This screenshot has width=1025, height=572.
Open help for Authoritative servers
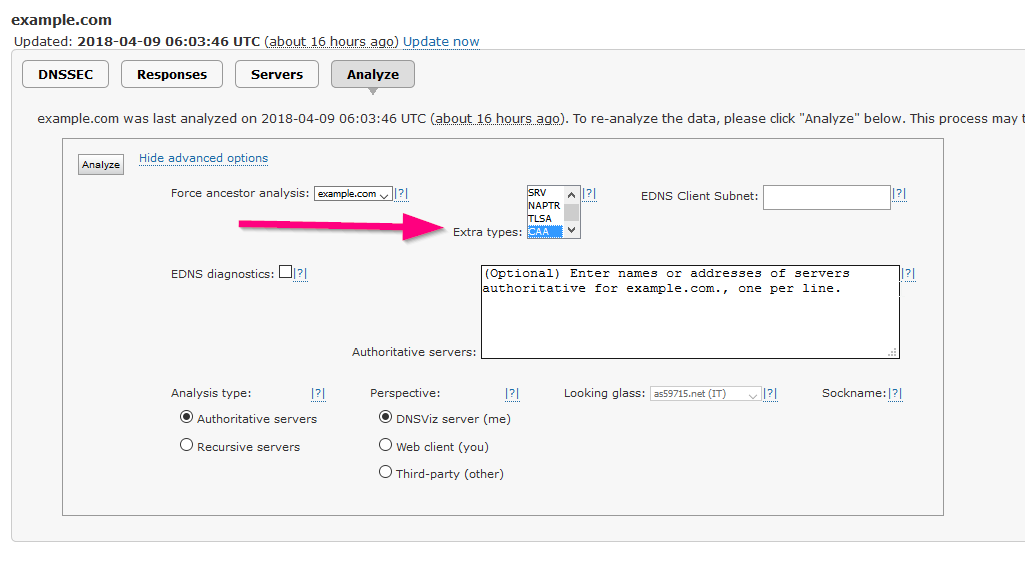tap(908, 273)
